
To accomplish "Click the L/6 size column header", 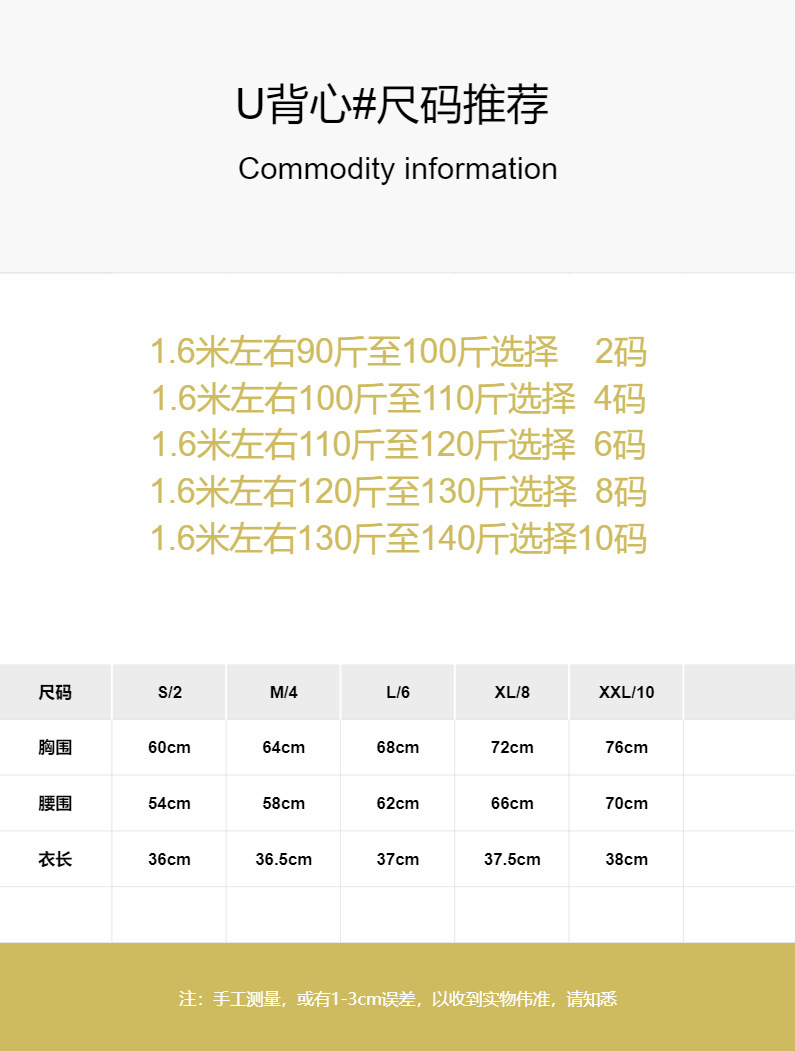I will click(397, 692).
